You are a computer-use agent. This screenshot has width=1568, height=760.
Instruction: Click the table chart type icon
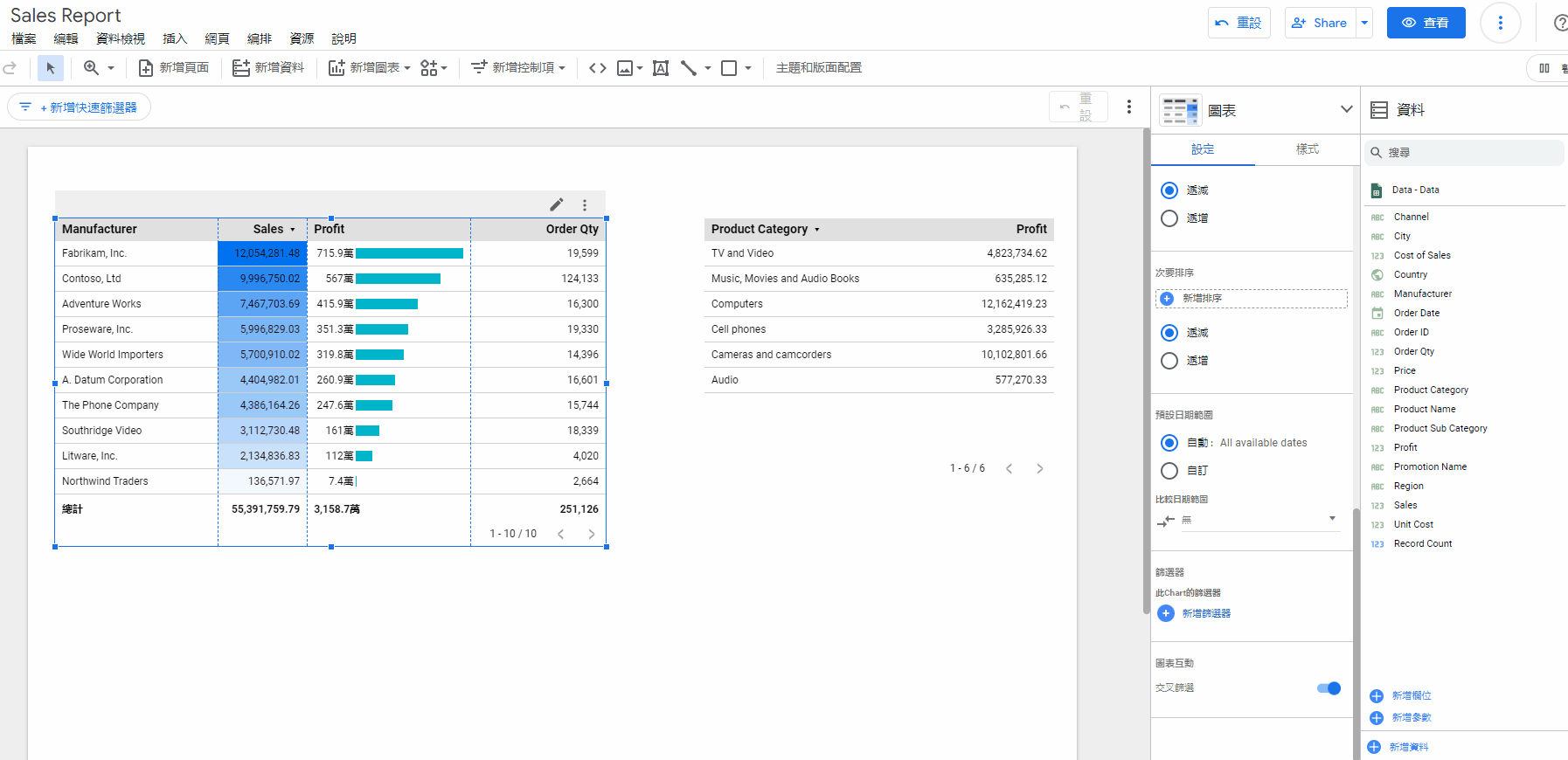point(1180,111)
